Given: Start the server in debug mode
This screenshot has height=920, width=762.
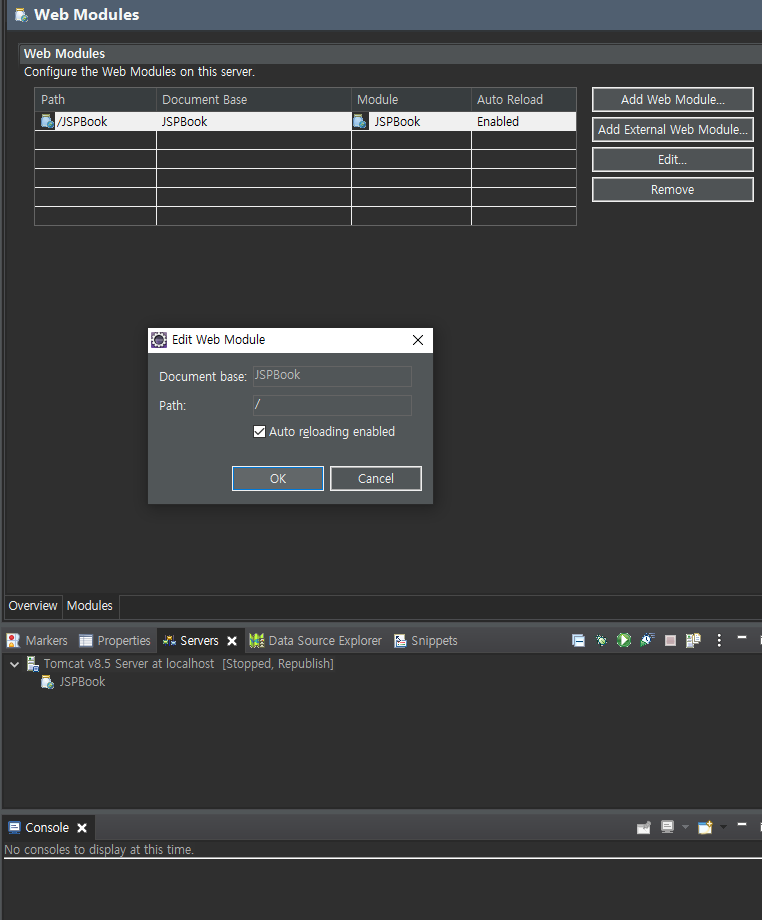Looking at the screenshot, I should coord(601,640).
